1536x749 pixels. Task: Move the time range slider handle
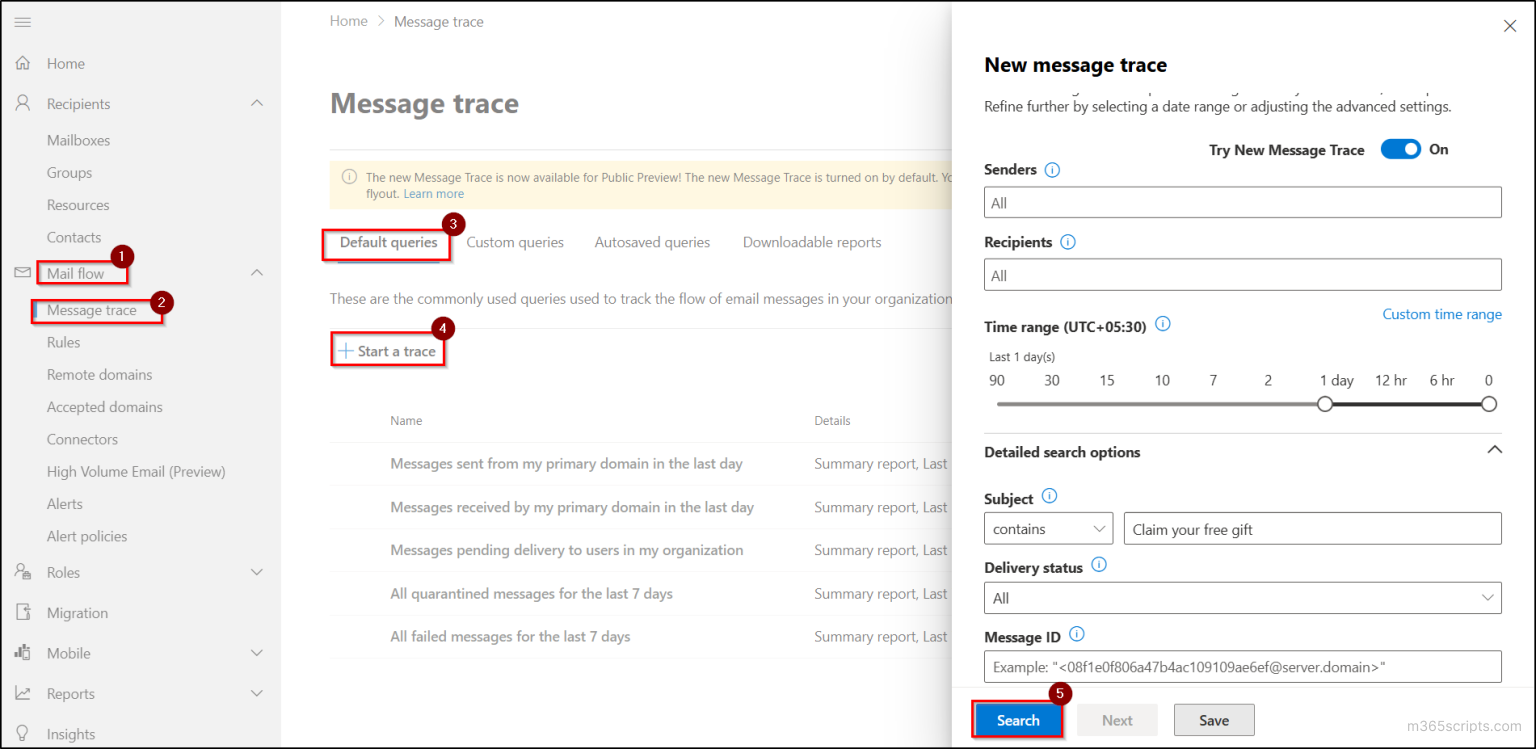[x=1325, y=403]
